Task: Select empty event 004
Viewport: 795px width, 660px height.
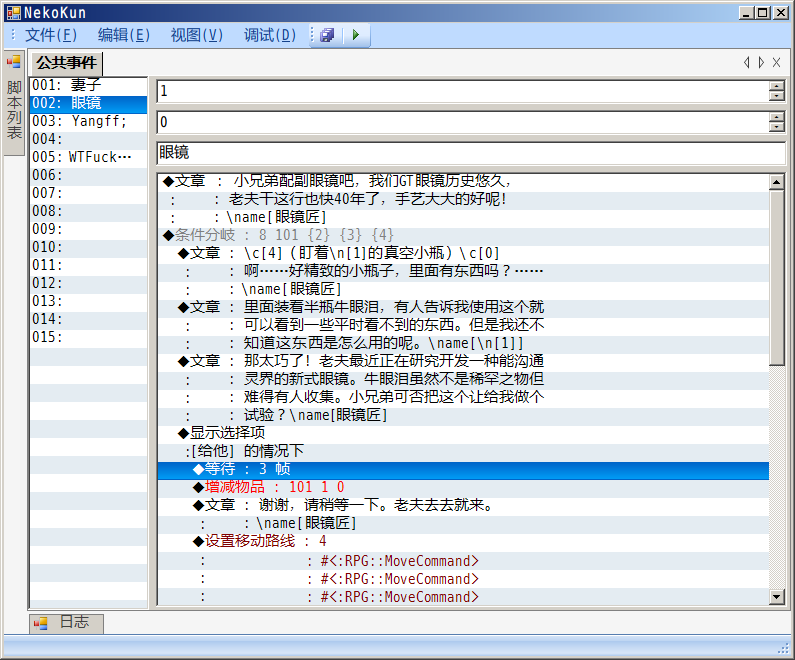Action: pyautogui.click(x=89, y=139)
